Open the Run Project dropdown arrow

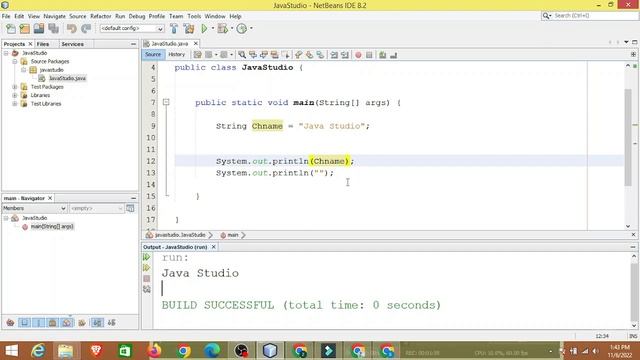point(213,29)
